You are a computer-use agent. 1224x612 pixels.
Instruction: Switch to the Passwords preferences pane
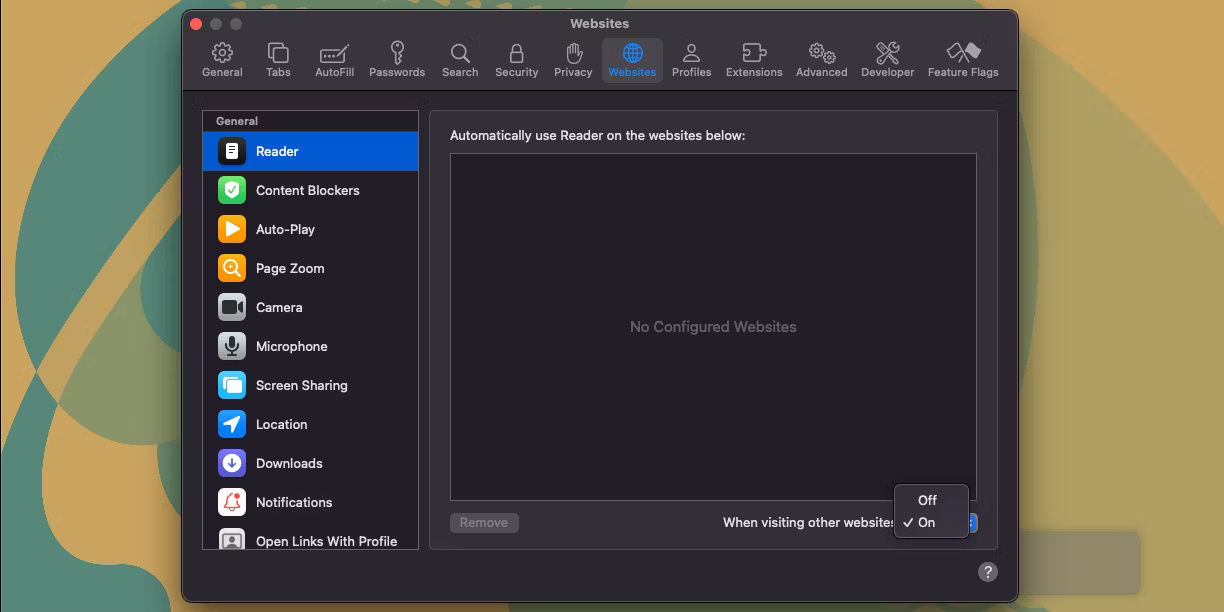(x=397, y=57)
